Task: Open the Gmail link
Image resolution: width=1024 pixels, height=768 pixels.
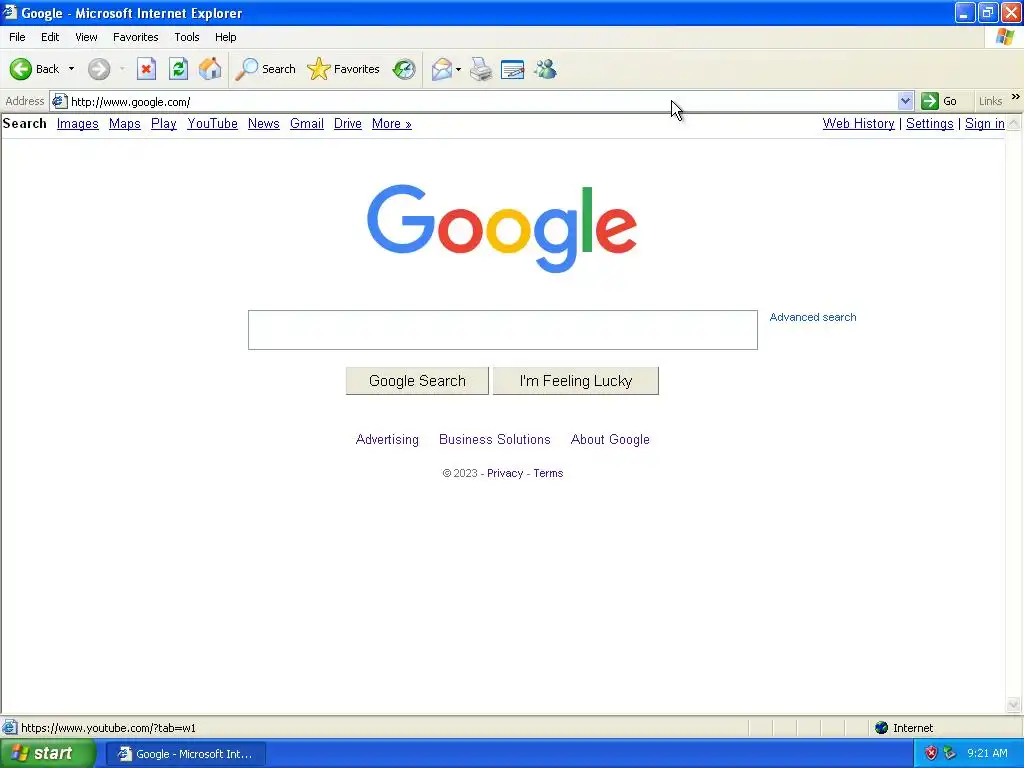Action: pyautogui.click(x=307, y=123)
